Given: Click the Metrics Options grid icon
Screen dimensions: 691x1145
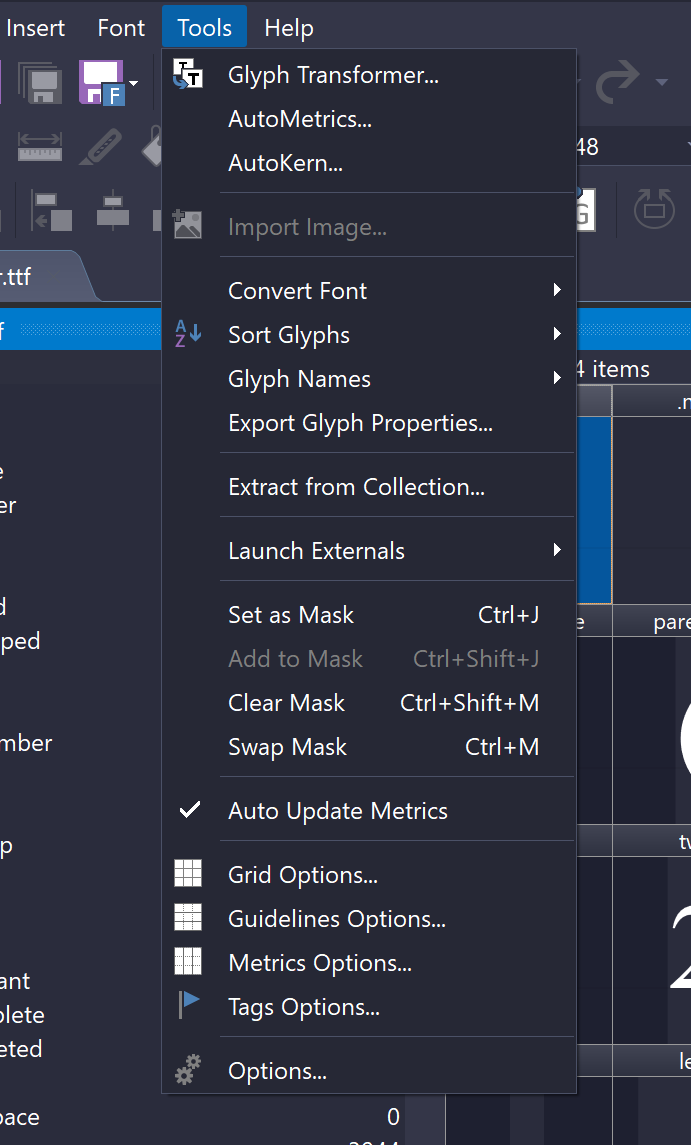Looking at the screenshot, I should click(188, 962).
